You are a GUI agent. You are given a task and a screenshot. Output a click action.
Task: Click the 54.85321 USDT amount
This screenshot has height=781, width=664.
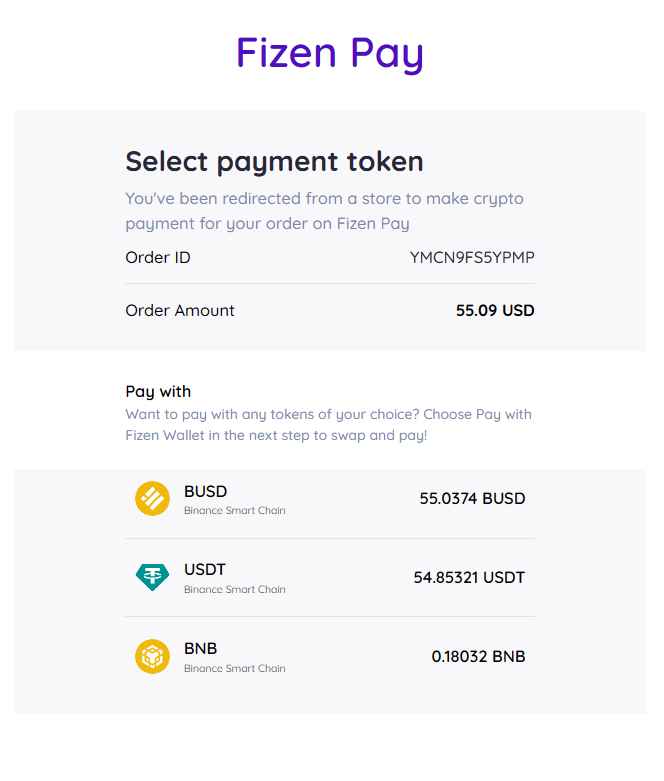coord(469,577)
